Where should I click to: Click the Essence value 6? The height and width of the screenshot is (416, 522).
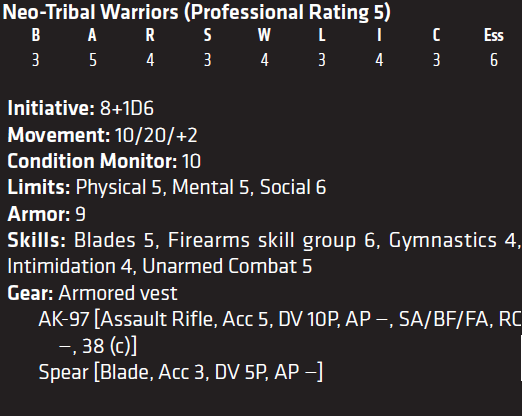pyautogui.click(x=494, y=60)
